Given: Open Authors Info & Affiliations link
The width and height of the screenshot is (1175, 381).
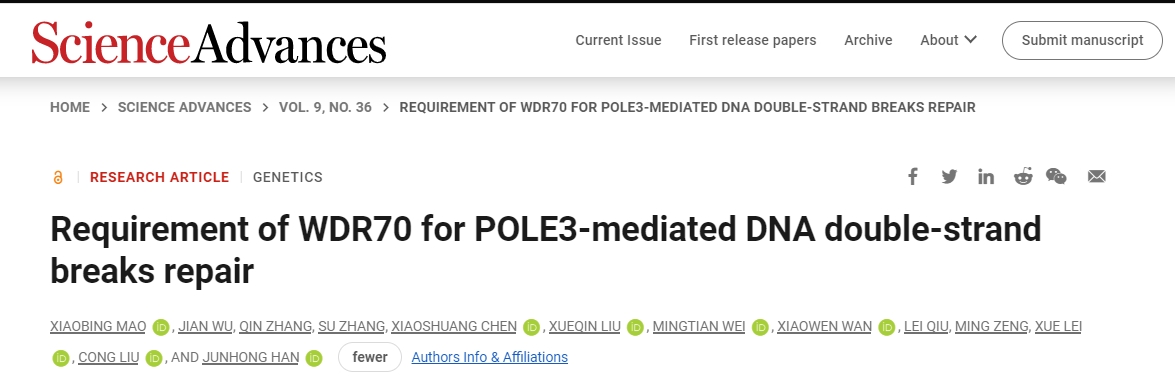Looking at the screenshot, I should tap(489, 357).
